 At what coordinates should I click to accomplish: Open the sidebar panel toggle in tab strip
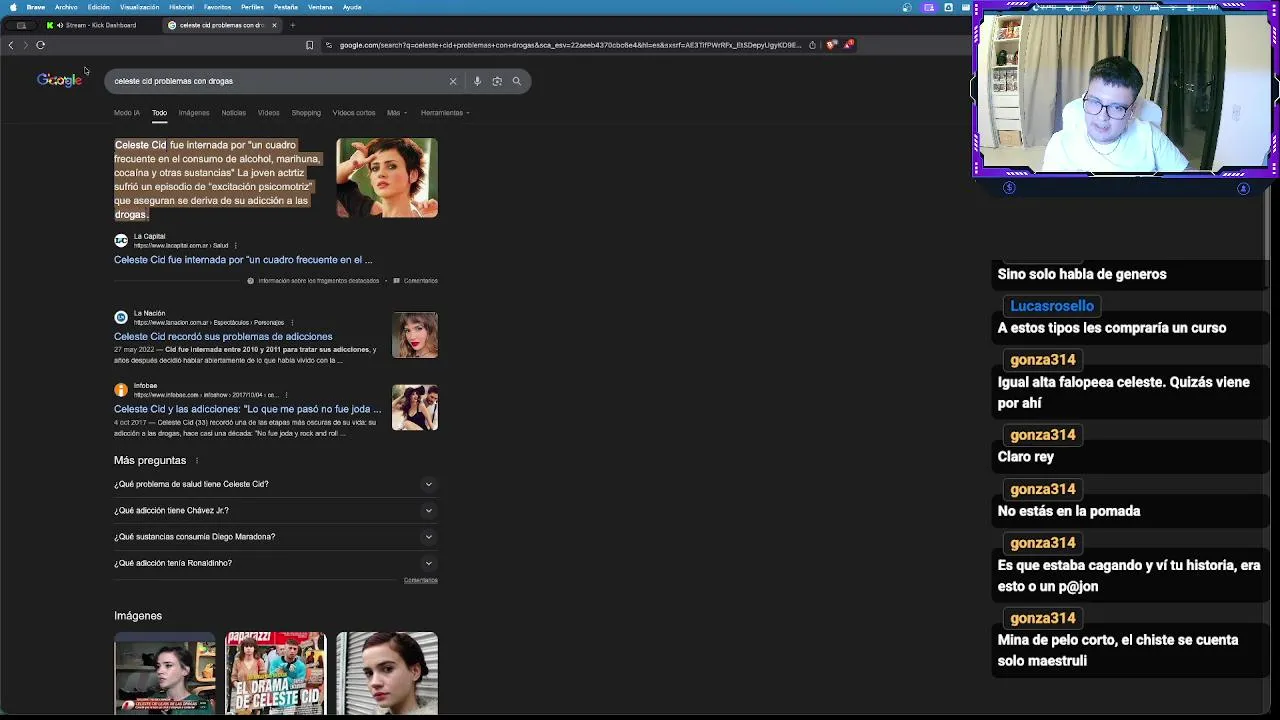click(x=21, y=25)
